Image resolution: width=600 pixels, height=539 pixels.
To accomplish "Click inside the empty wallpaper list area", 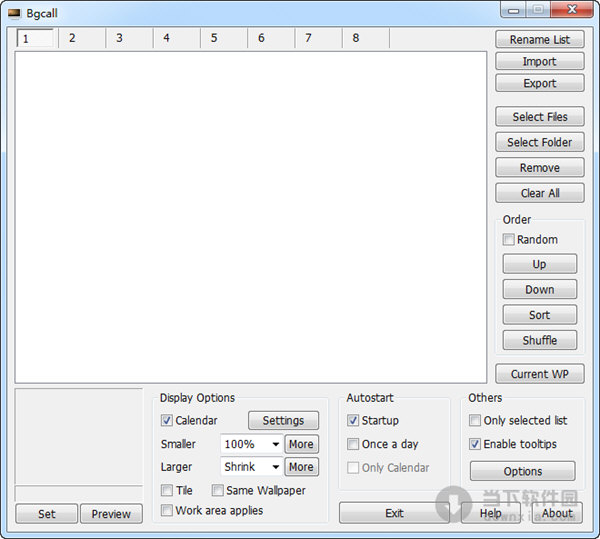I will click(251, 217).
